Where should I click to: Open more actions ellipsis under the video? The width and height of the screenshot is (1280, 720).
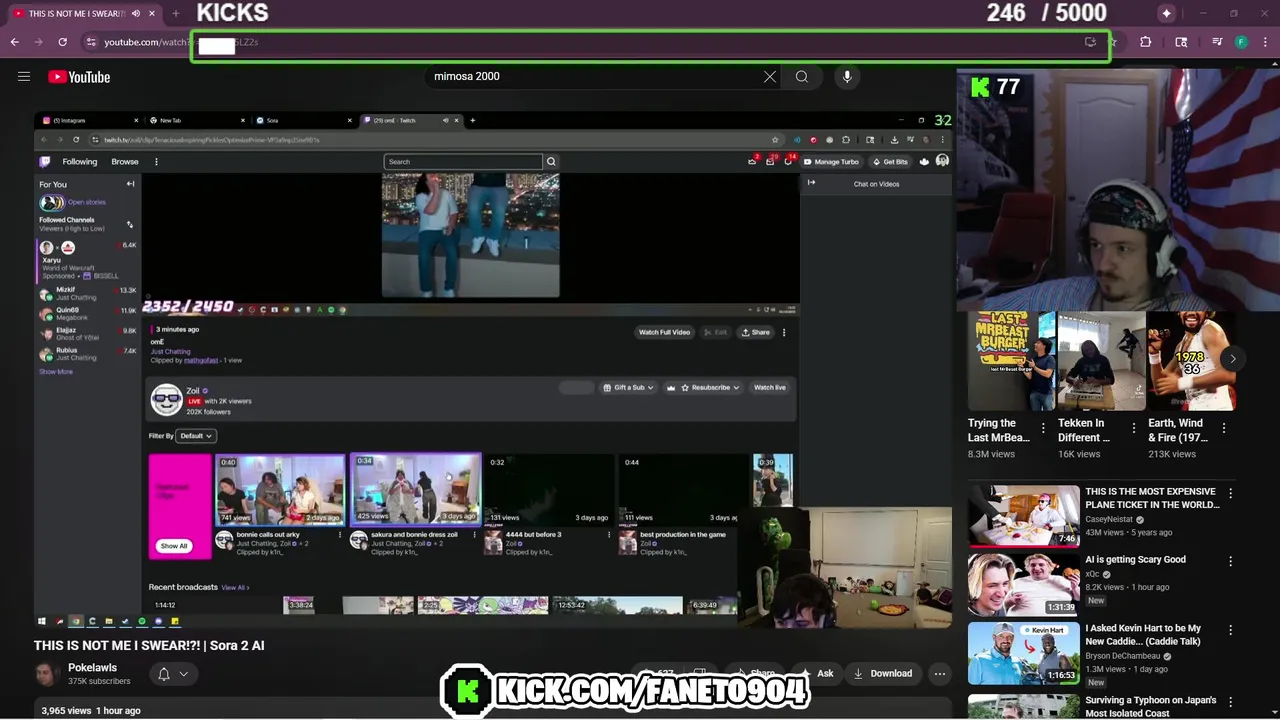pos(940,674)
